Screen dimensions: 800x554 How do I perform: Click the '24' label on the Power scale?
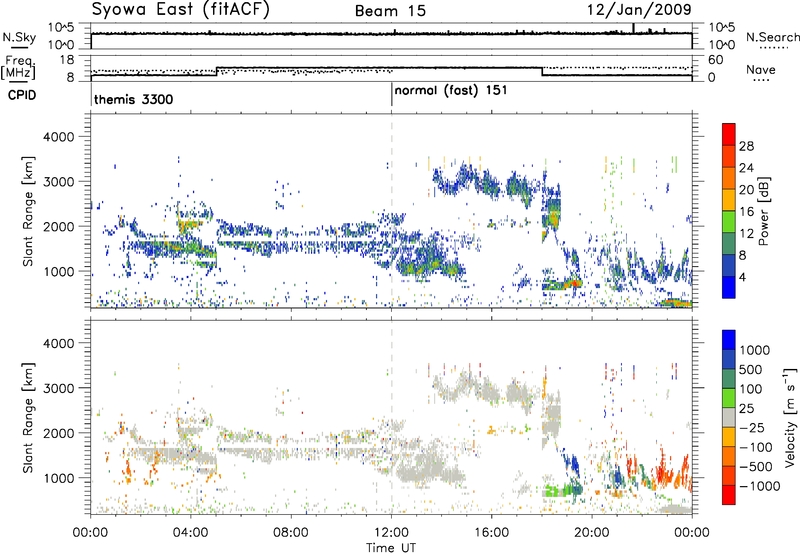coord(746,168)
